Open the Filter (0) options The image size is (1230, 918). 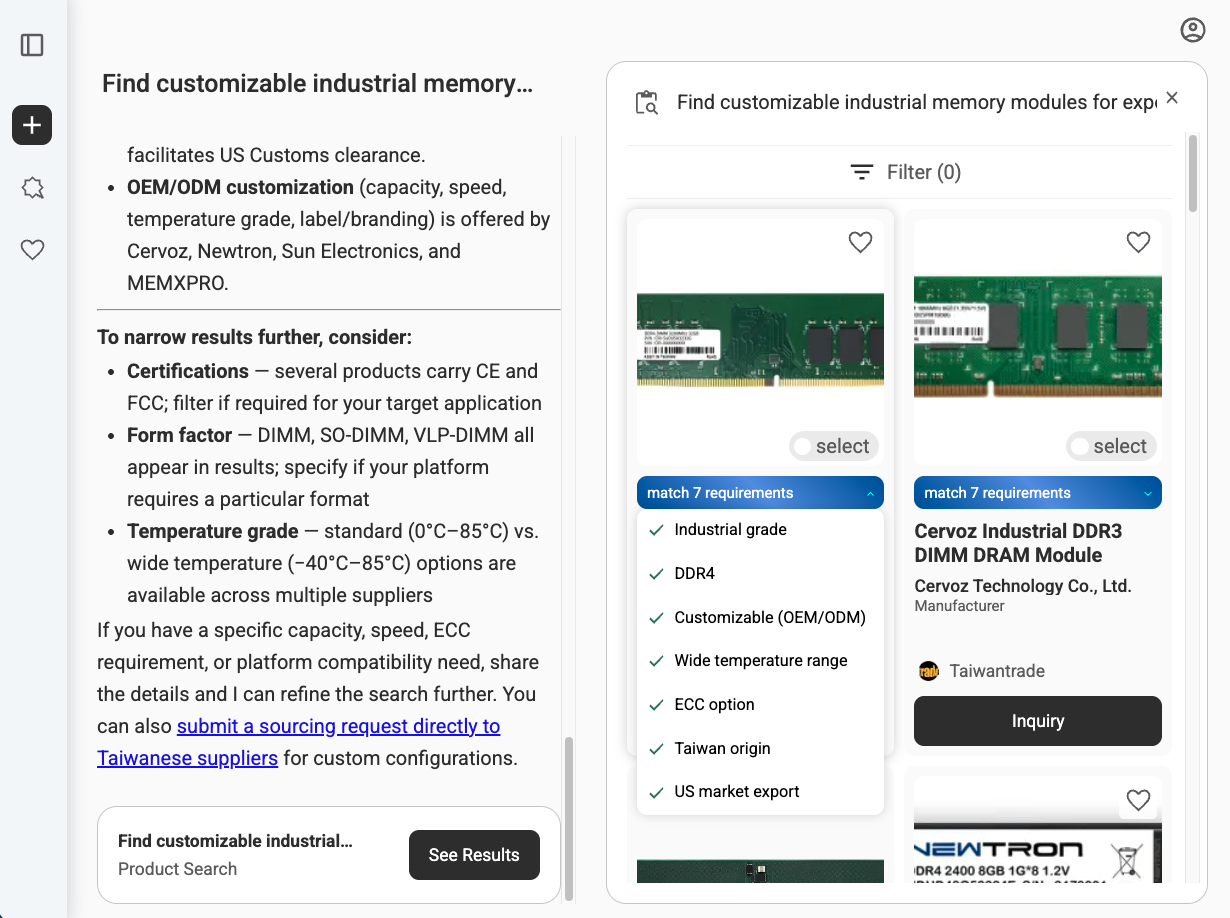coord(905,172)
